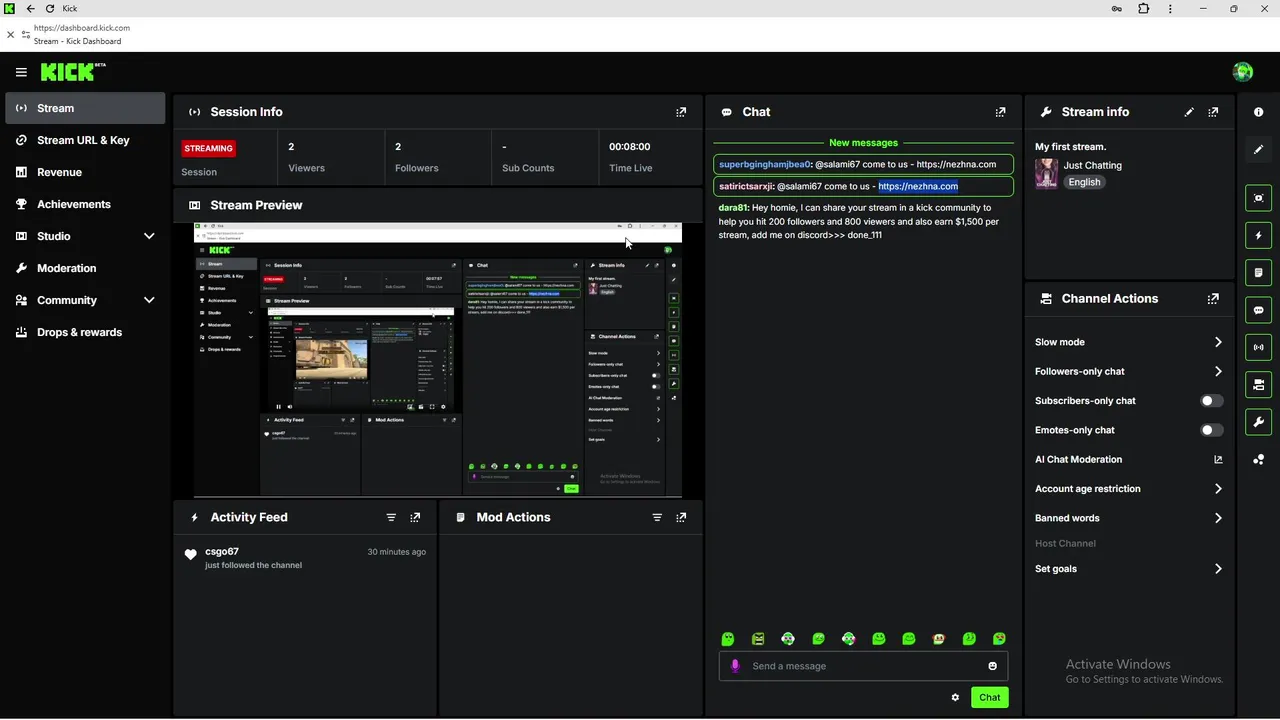Pop out the Activity Feed panel
The width and height of the screenshot is (1280, 720).
click(x=415, y=517)
